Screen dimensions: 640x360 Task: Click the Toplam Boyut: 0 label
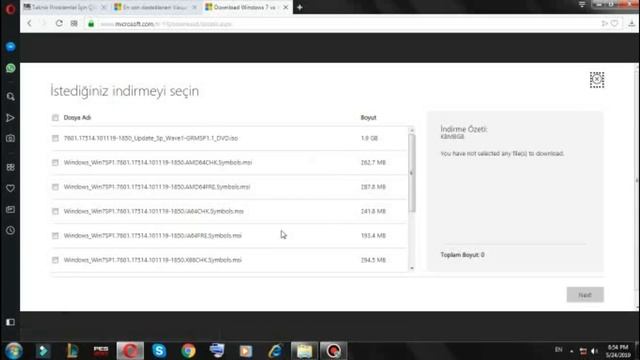[x=462, y=255]
